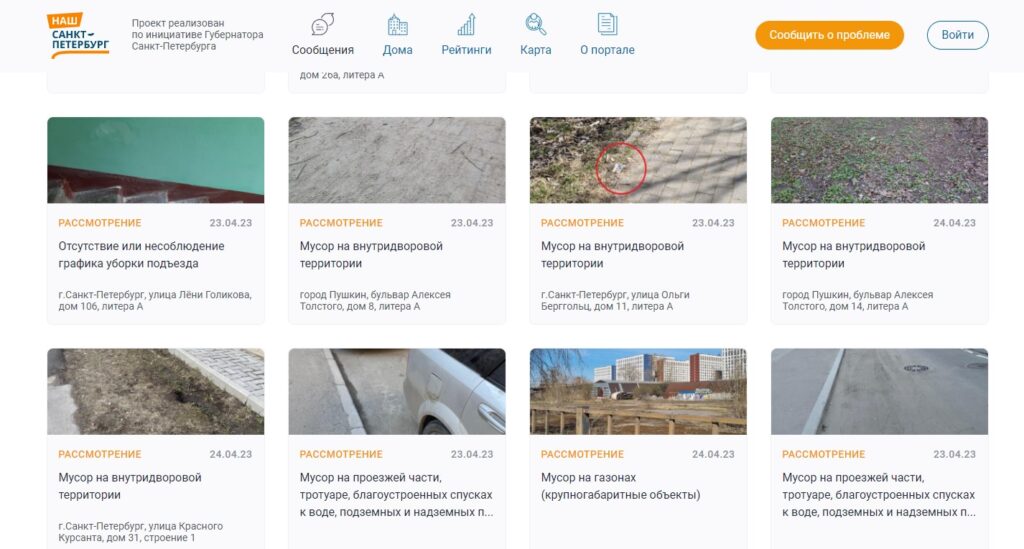The height and width of the screenshot is (549, 1024).
Task: Click the Рейтинги bar chart icon
Action: click(x=466, y=25)
